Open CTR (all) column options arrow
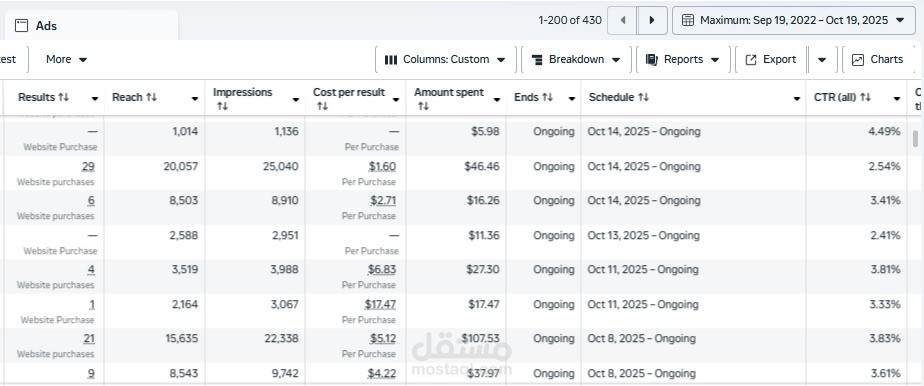Viewport: 924px width, 386px height. click(x=897, y=98)
